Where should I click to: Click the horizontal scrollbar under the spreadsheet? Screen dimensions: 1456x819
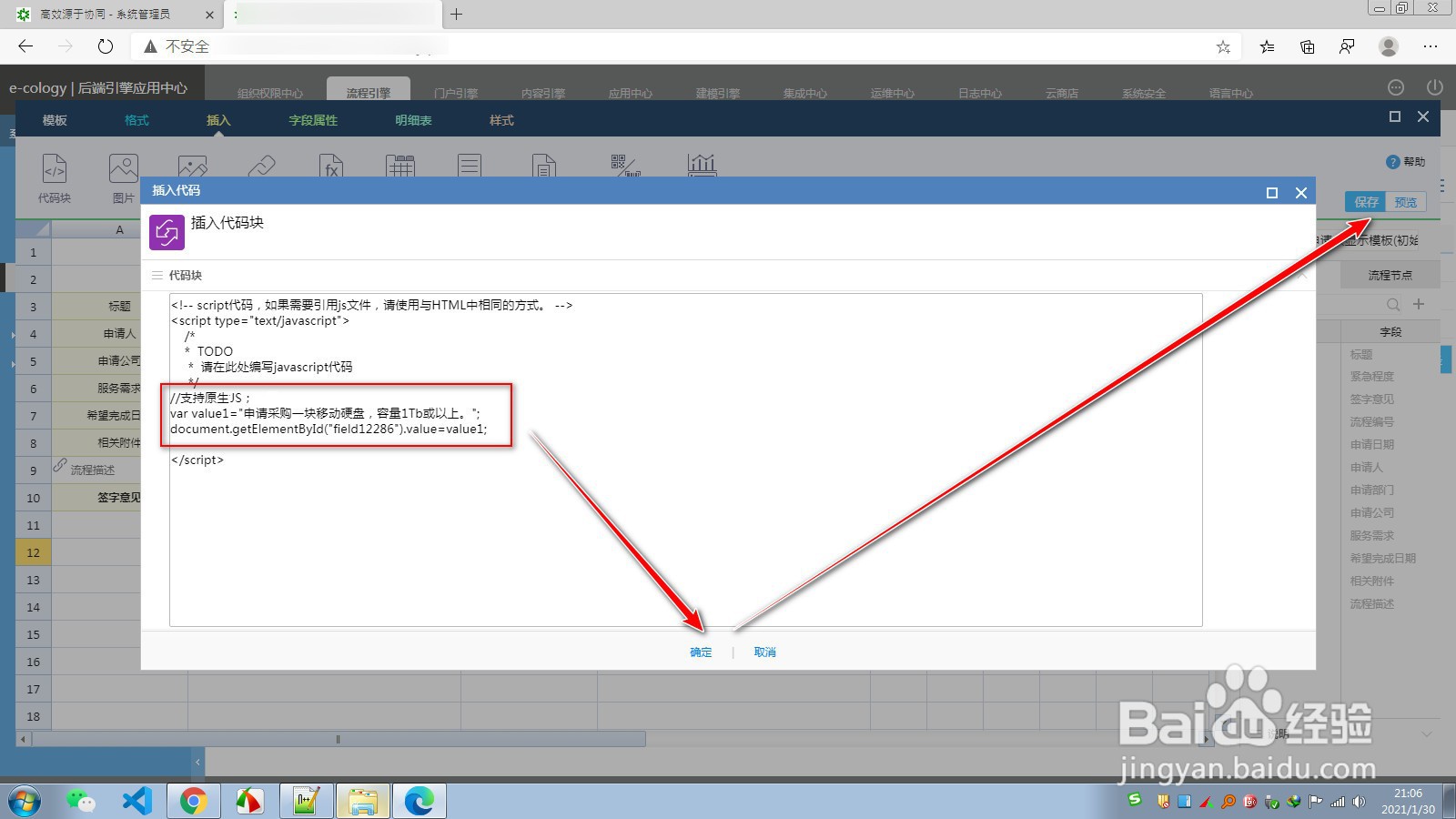(339, 740)
